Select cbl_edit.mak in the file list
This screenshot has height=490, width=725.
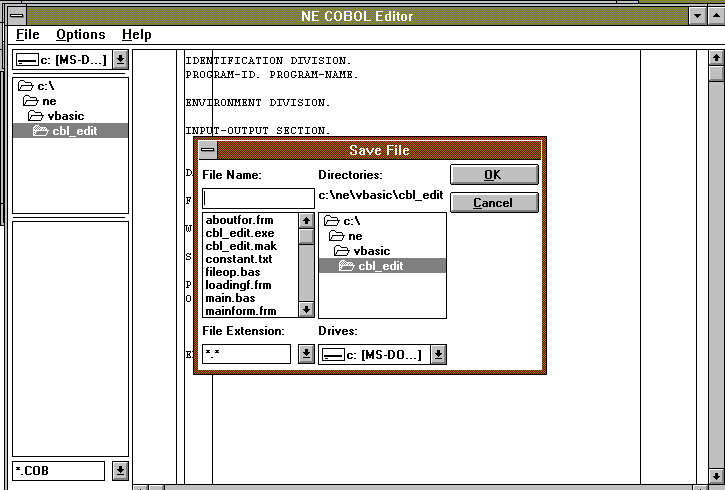241,246
